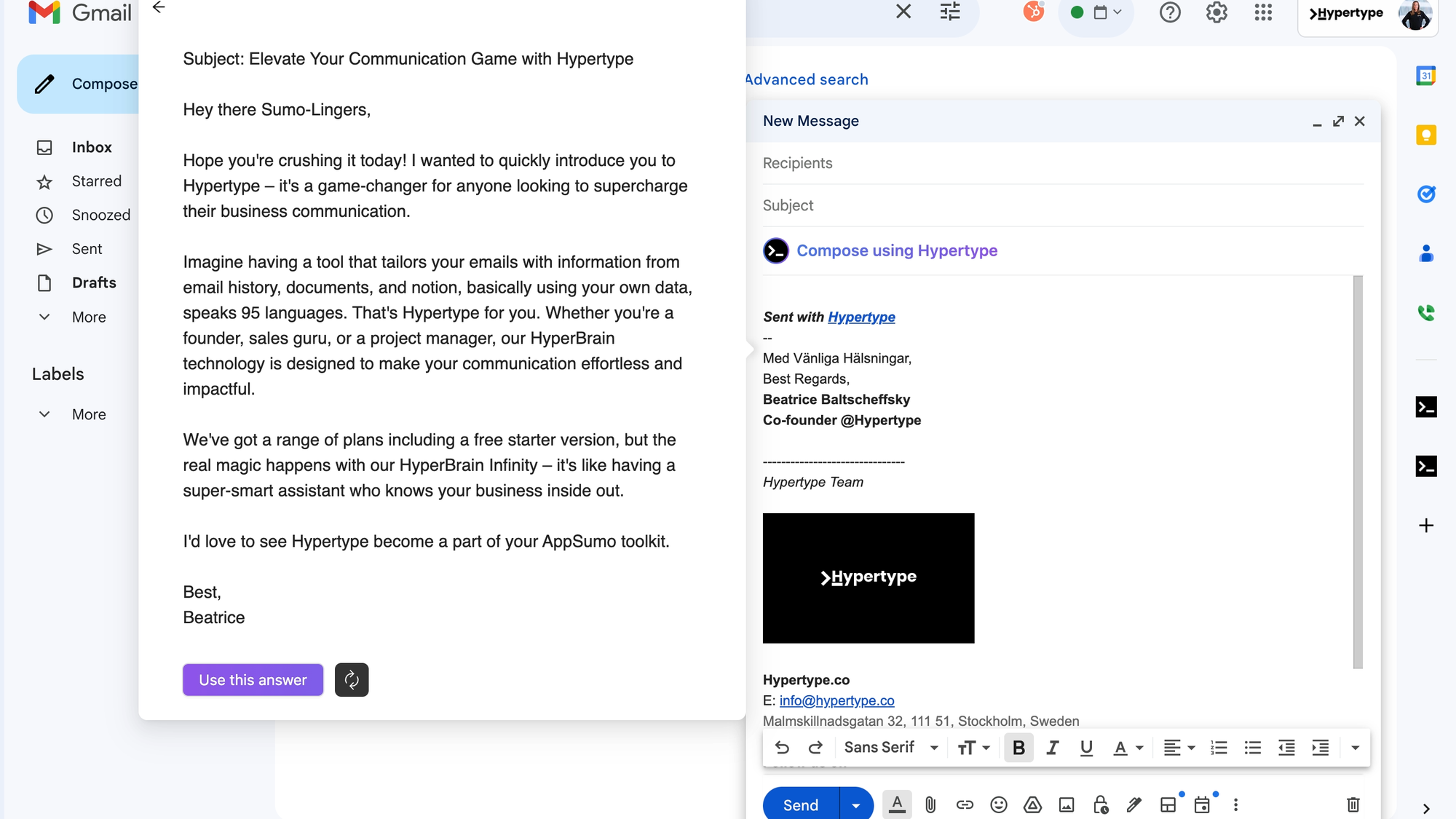
Task: Click the Attach file paperclip icon
Action: point(930,805)
